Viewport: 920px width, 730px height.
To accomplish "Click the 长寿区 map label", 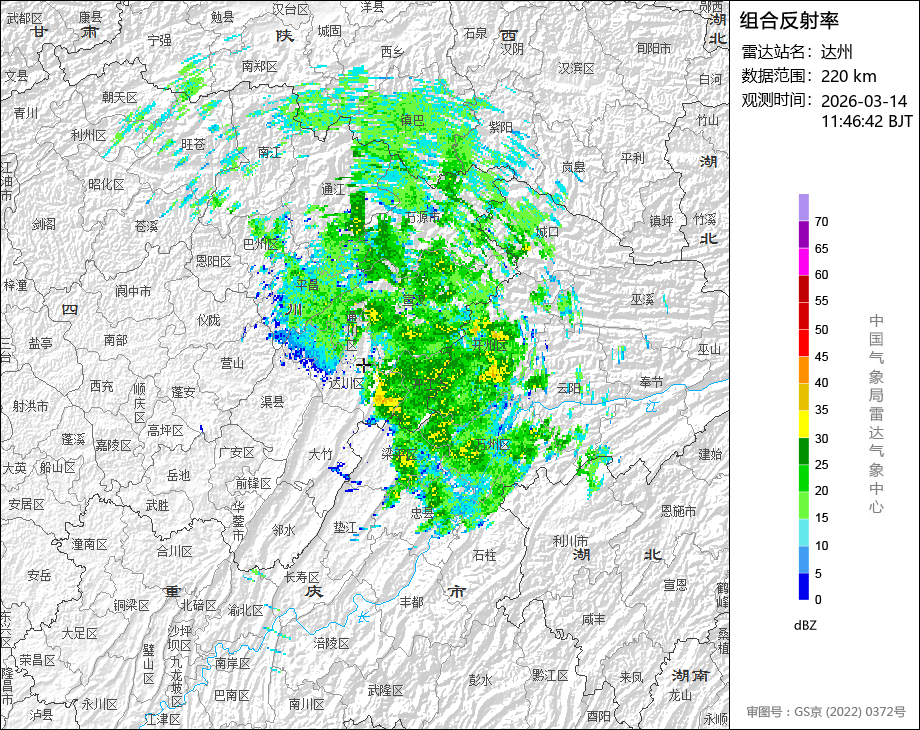I will 302,577.
